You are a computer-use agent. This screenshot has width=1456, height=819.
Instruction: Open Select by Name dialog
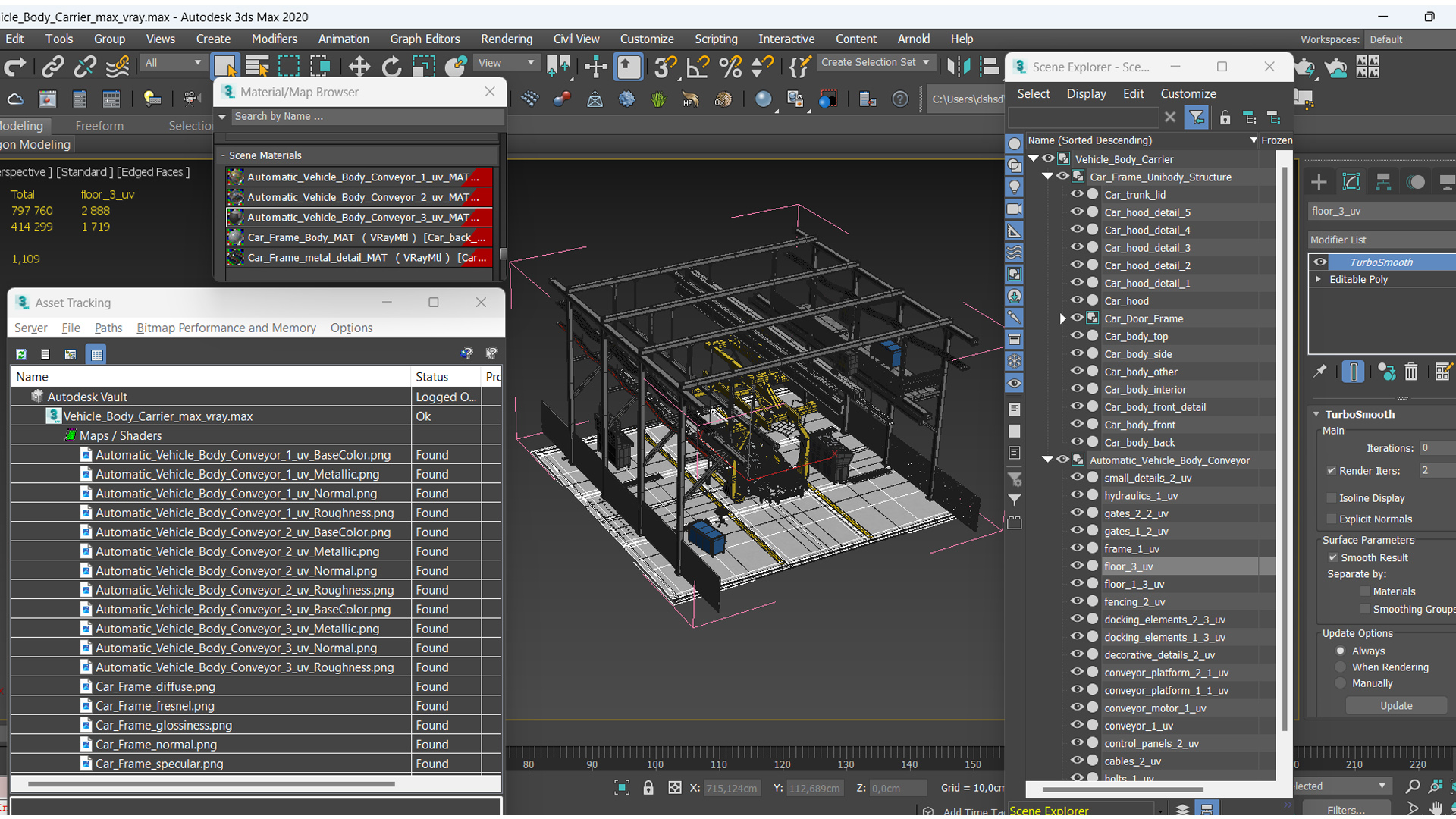point(258,67)
